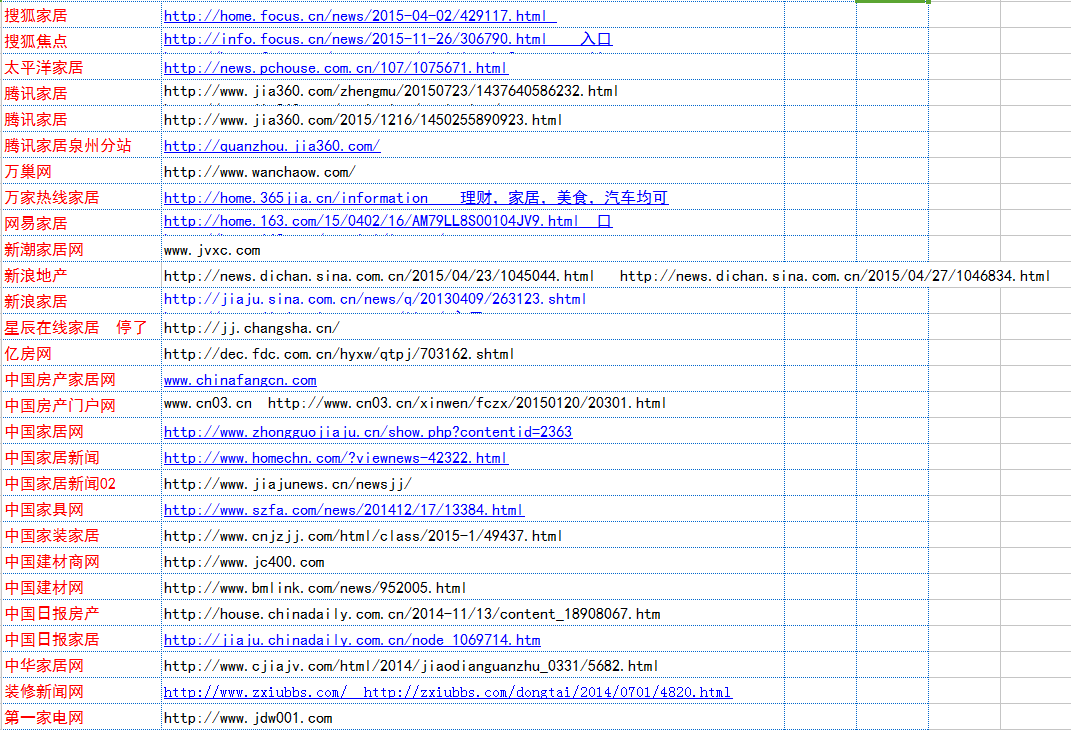The width and height of the screenshot is (1071, 730).
Task: Select the cell reading exactly 中国家居新闻
Action: point(82,456)
